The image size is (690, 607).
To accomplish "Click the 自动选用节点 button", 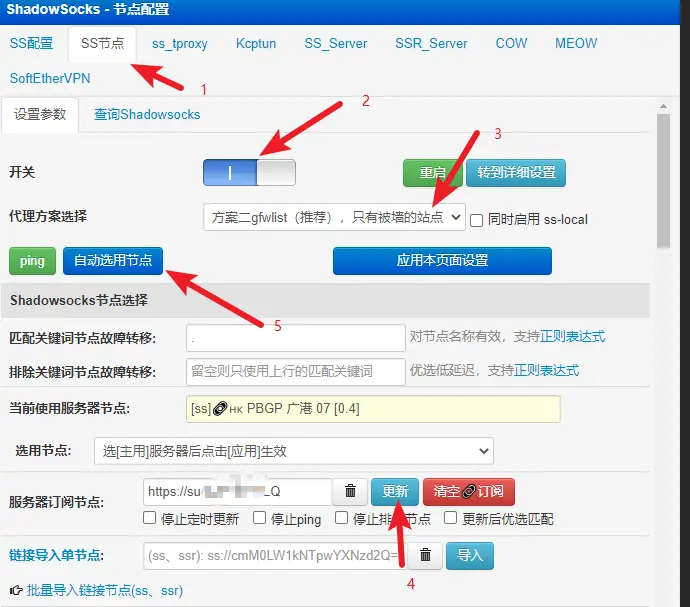I will coord(112,260).
